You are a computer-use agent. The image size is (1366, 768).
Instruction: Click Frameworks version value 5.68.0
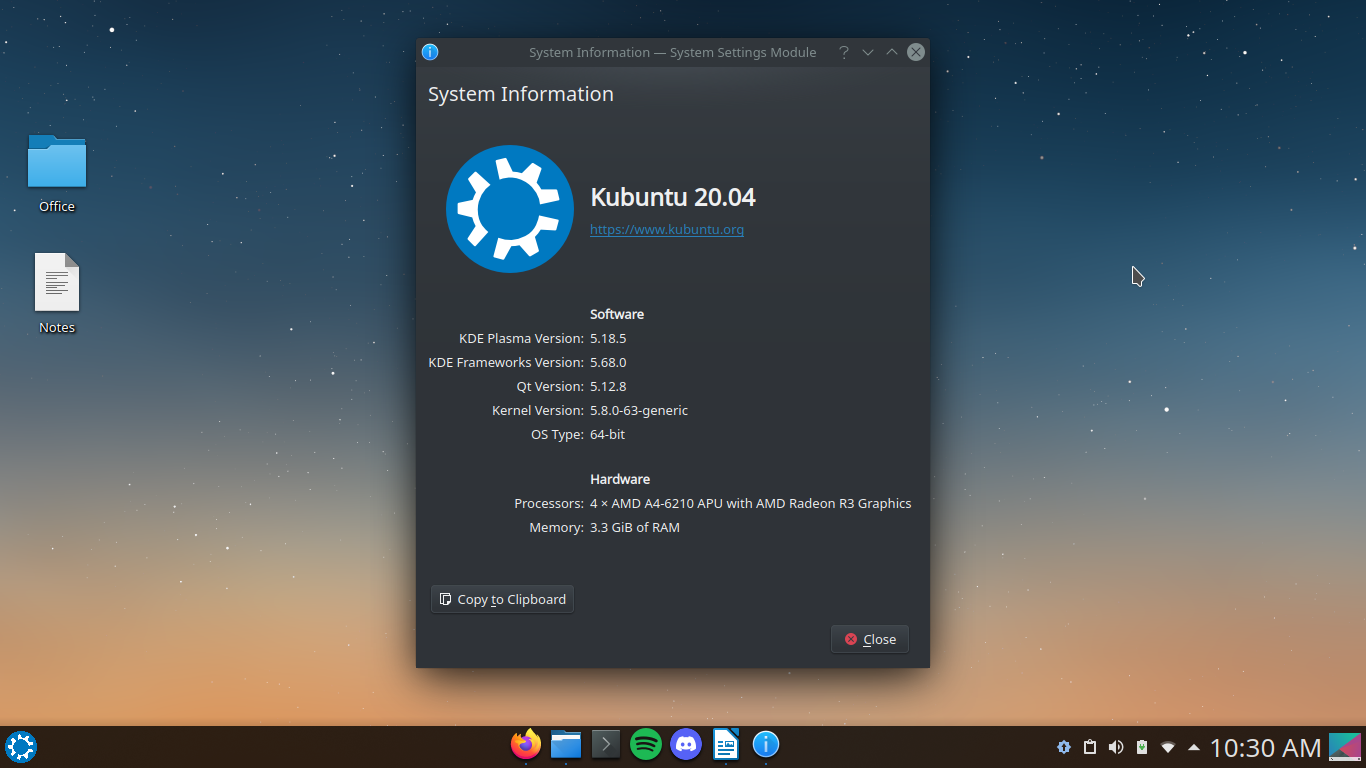608,362
